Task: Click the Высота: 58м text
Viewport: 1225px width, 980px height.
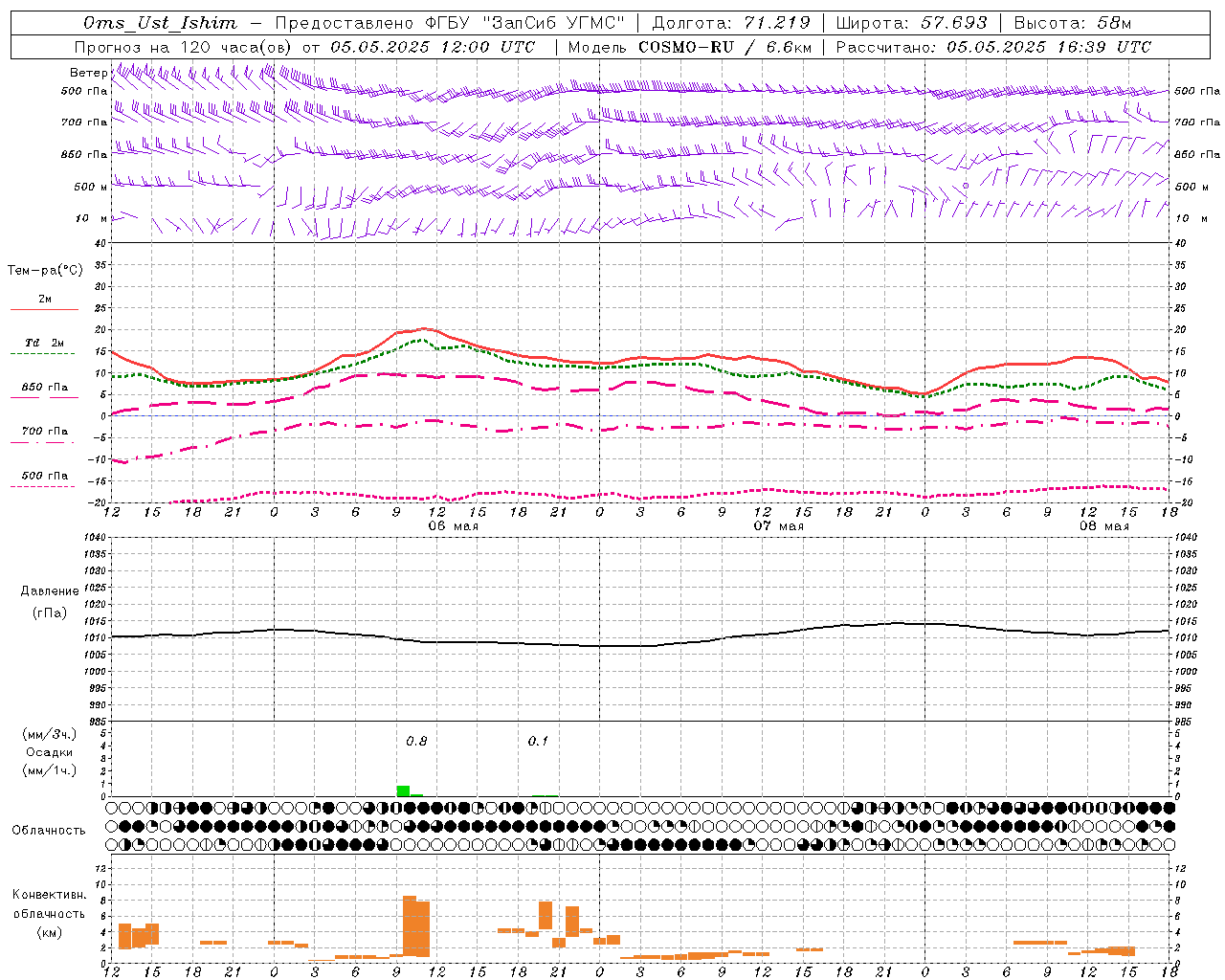Action: pos(1072,23)
